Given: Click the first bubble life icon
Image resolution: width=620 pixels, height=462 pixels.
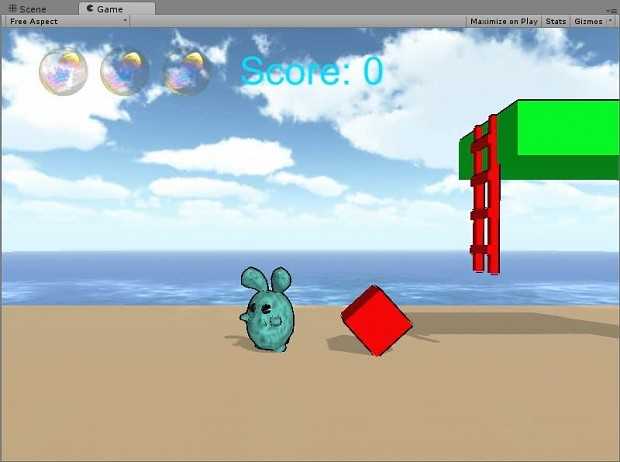Looking at the screenshot, I should tap(63, 72).
